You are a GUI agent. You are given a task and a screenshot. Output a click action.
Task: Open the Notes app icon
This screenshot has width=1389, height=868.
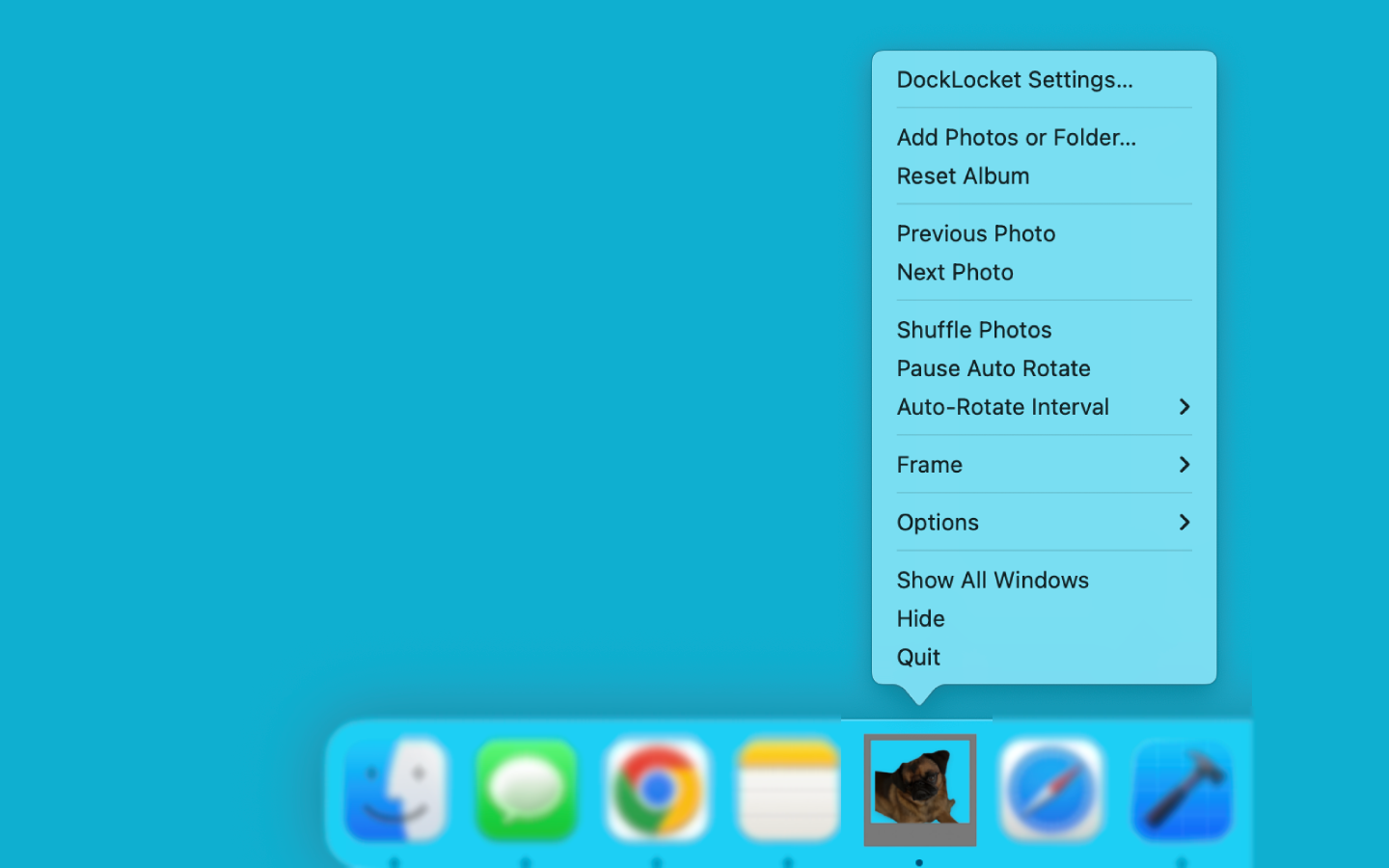click(788, 788)
